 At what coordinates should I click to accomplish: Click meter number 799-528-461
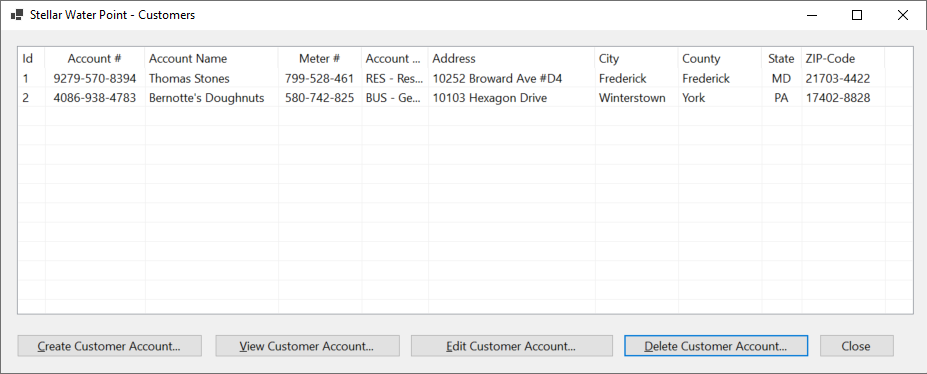[319, 79]
